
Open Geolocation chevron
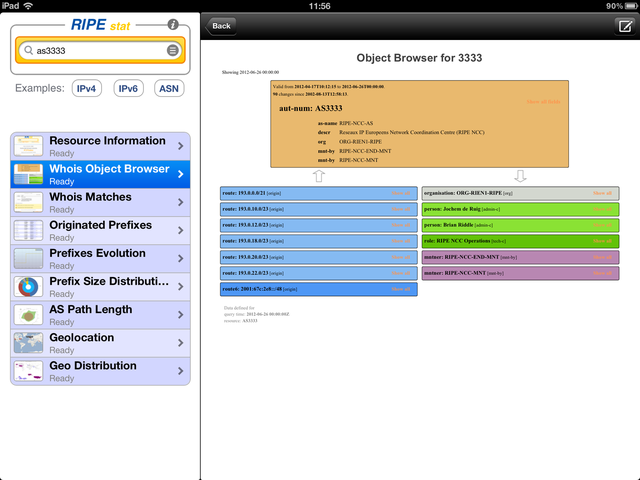click(x=181, y=343)
